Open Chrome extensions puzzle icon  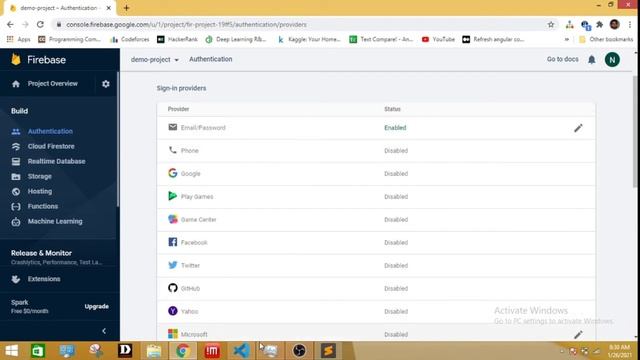coord(599,24)
